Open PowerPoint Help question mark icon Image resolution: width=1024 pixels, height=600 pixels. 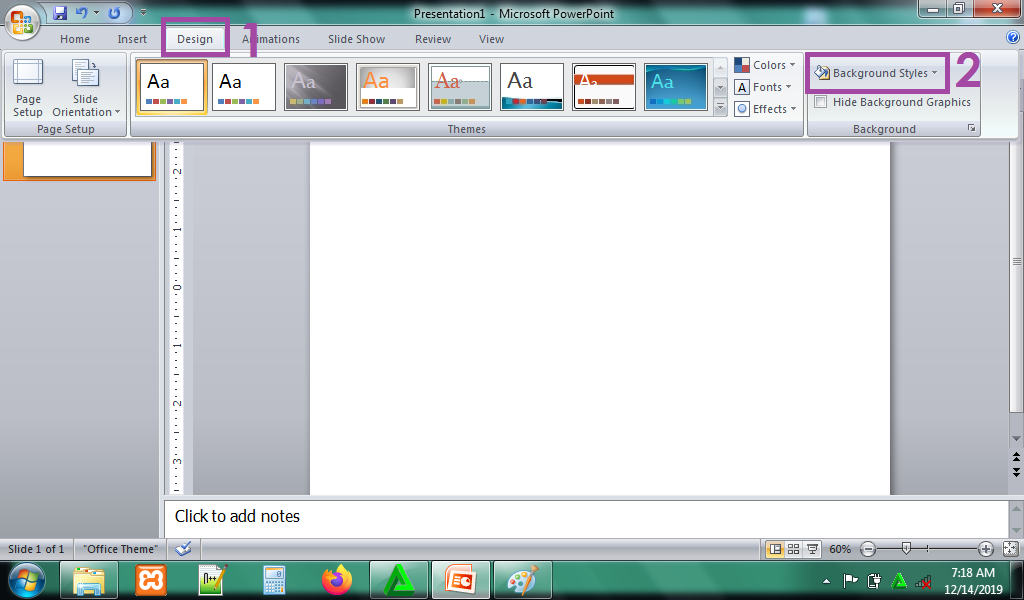[x=1012, y=38]
